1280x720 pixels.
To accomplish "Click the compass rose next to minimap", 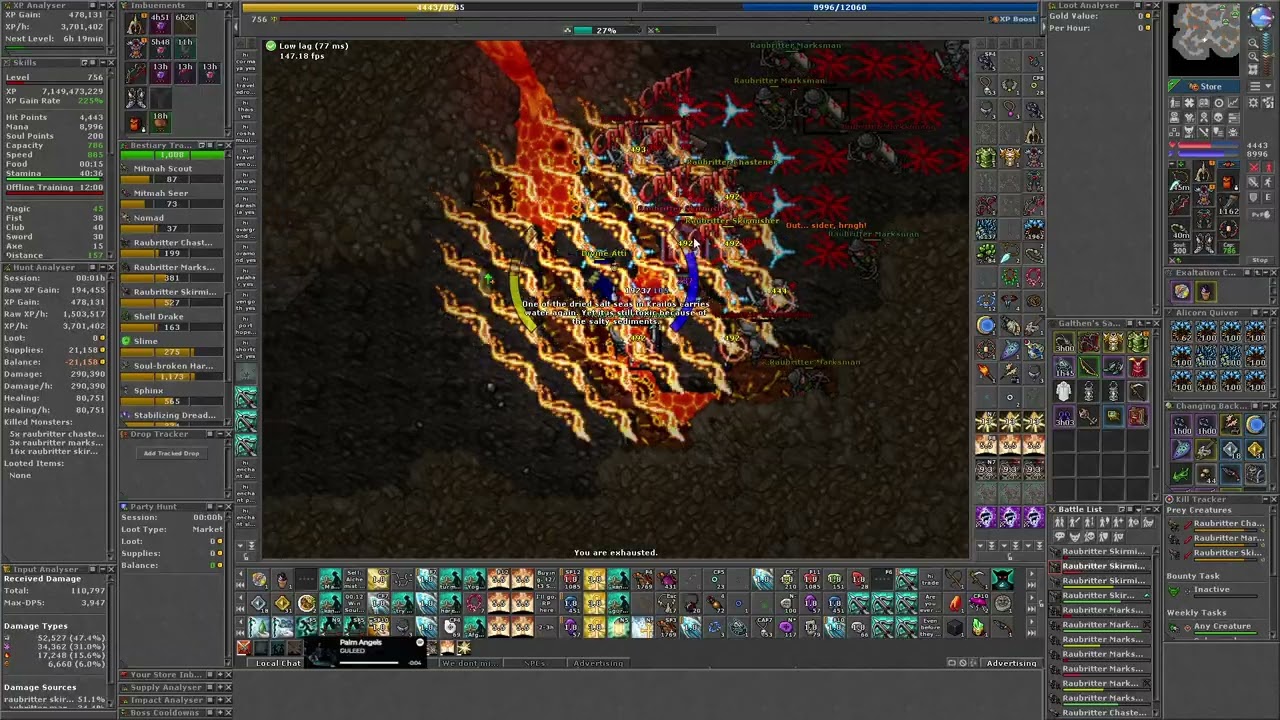I will 1261,17.
